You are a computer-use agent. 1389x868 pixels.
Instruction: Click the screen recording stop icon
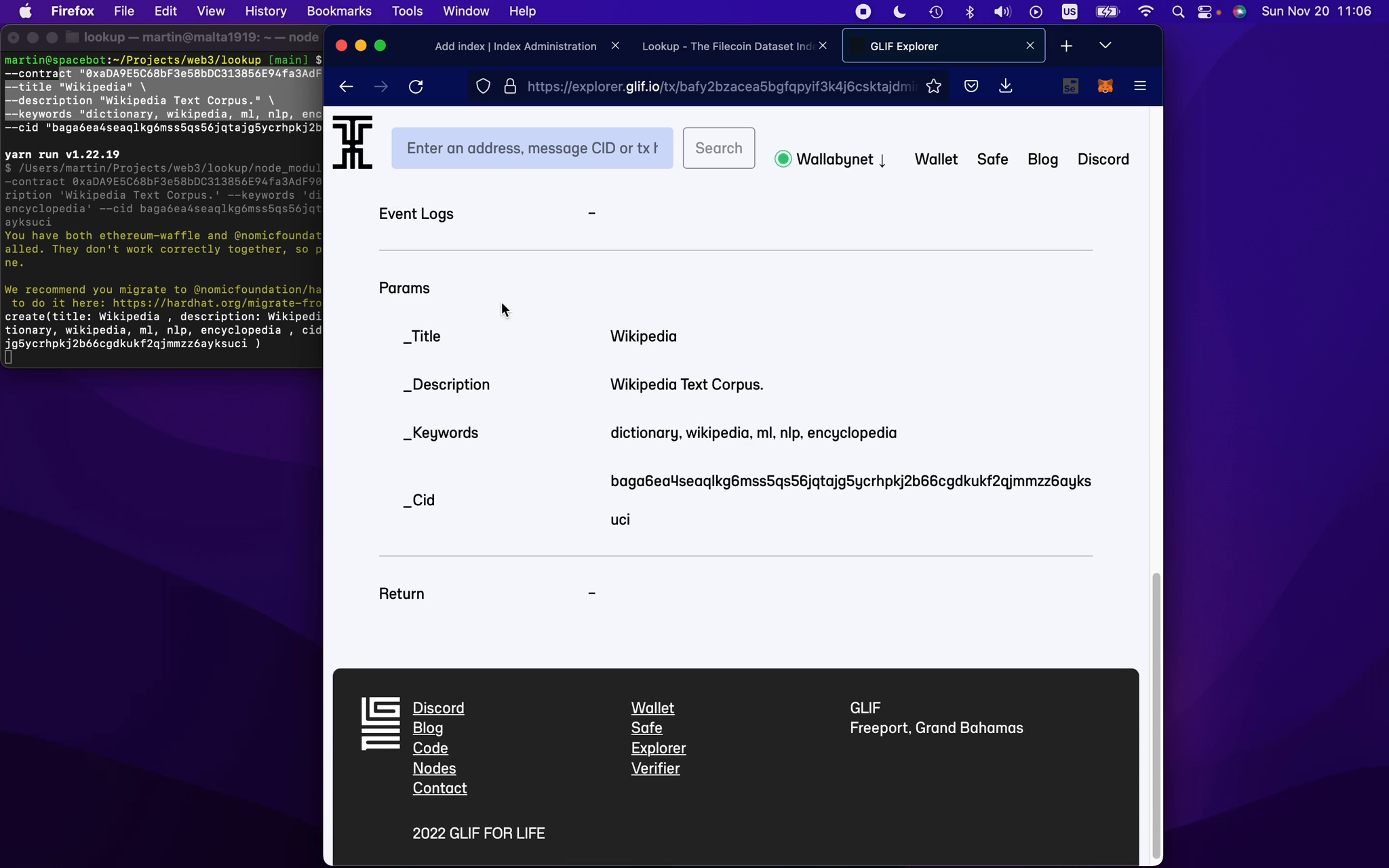[863, 12]
